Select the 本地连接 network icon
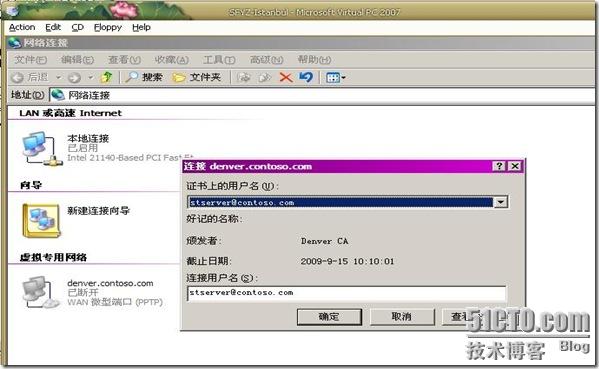The image size is (599, 369). [x=41, y=148]
